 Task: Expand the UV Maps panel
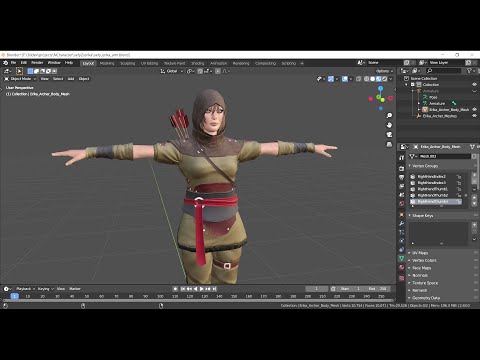click(x=419, y=253)
